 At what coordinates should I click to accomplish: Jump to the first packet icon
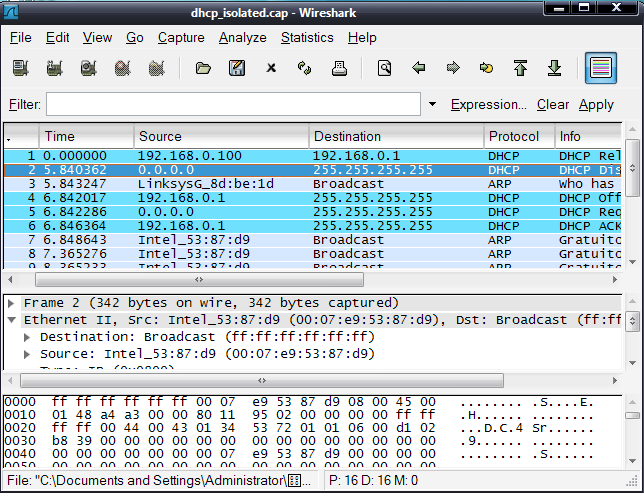(x=520, y=68)
